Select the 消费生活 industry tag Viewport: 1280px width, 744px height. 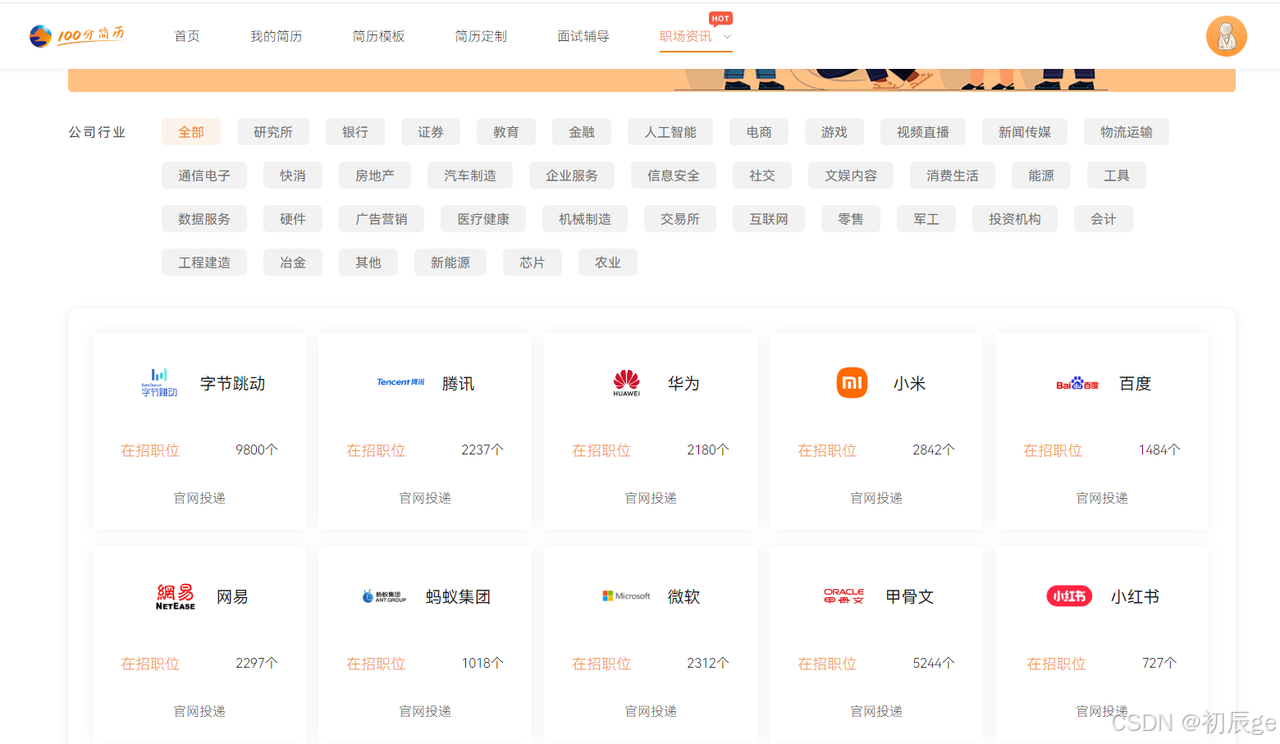tap(952, 176)
